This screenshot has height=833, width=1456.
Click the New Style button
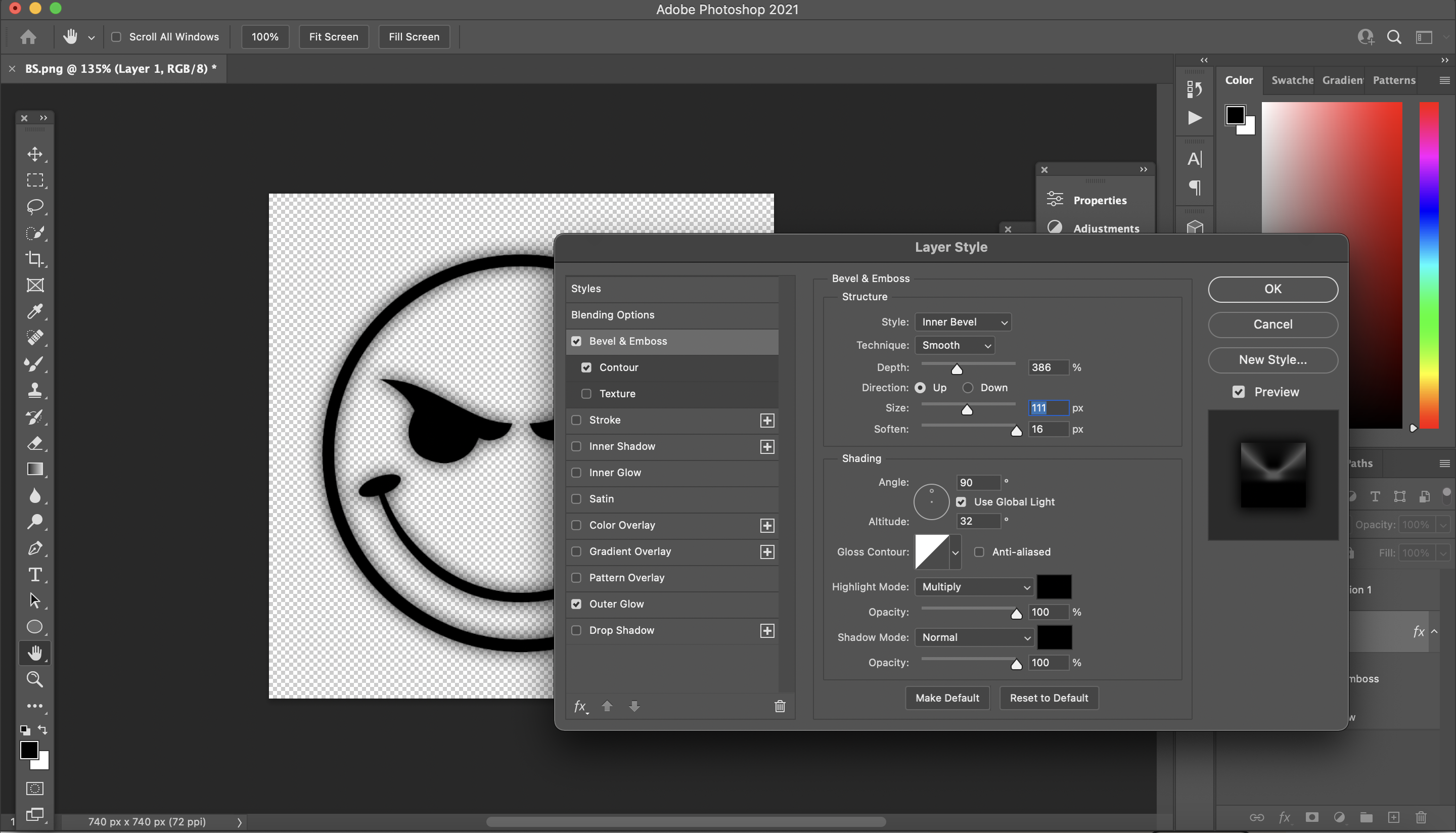[x=1272, y=360]
